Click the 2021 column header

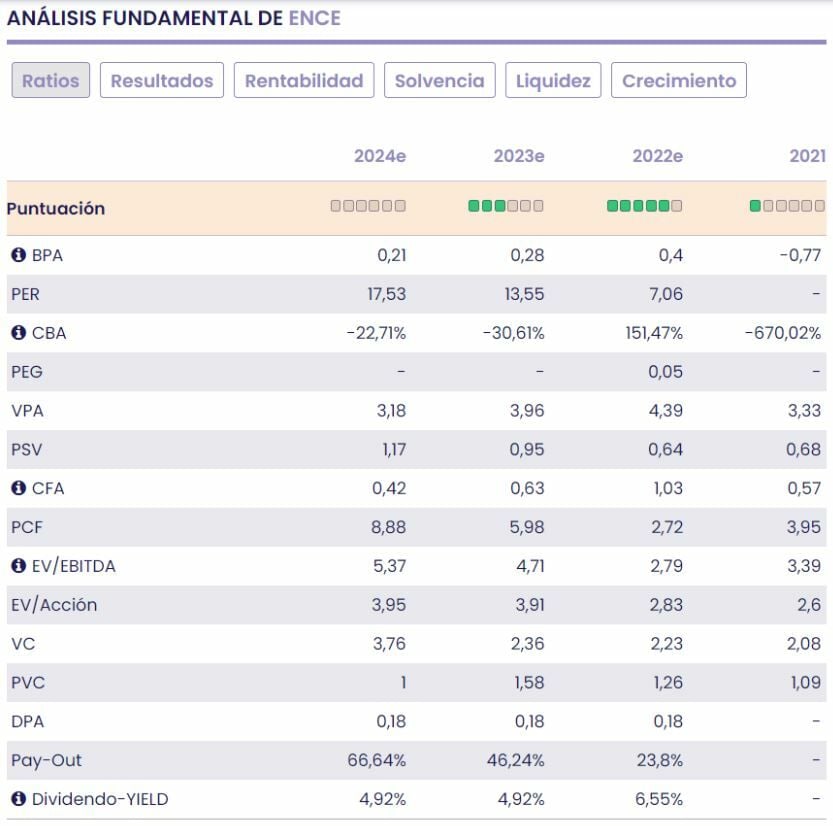point(807,156)
